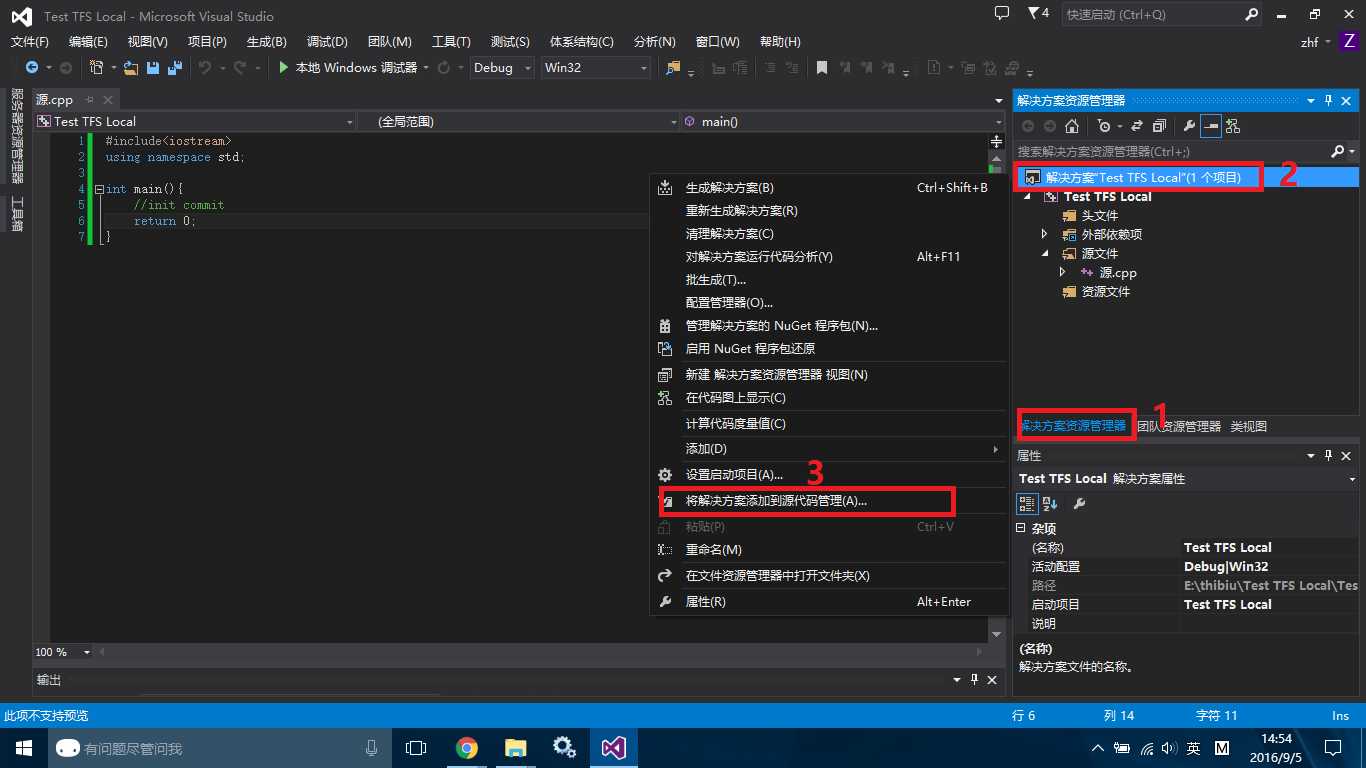1366x768 pixels.
Task: Choose 属性(R) in the context menu
Action: (828, 601)
